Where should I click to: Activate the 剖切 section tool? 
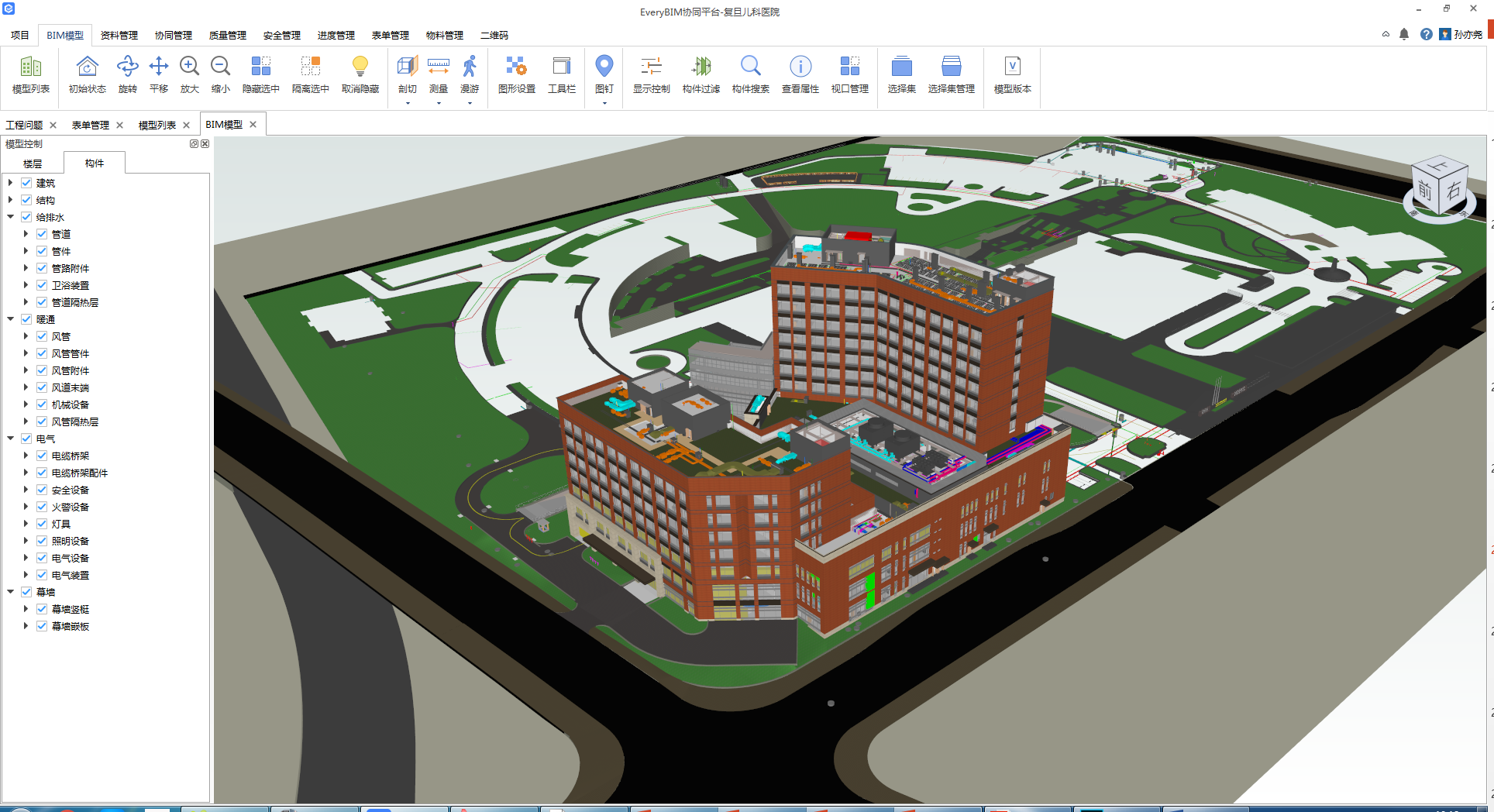[x=408, y=74]
